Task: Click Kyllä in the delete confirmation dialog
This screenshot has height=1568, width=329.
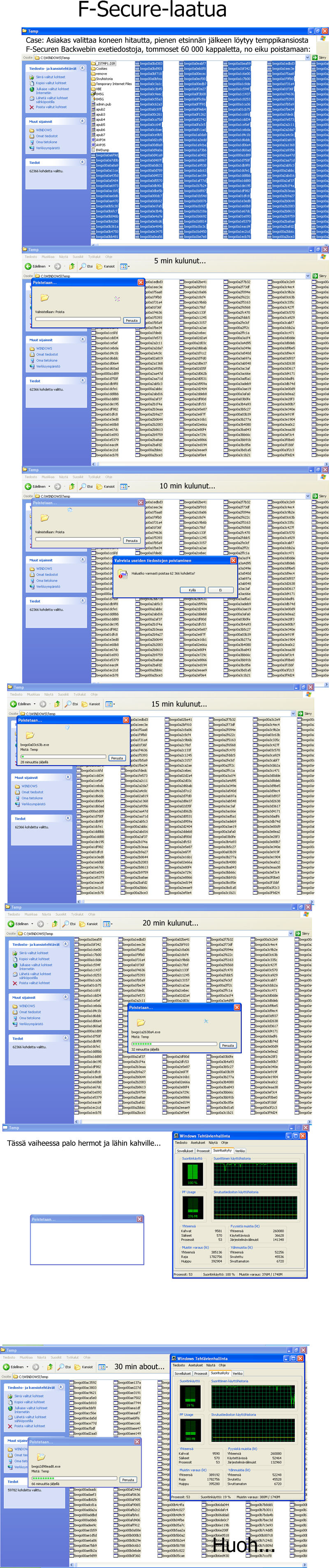Action: click(x=192, y=590)
